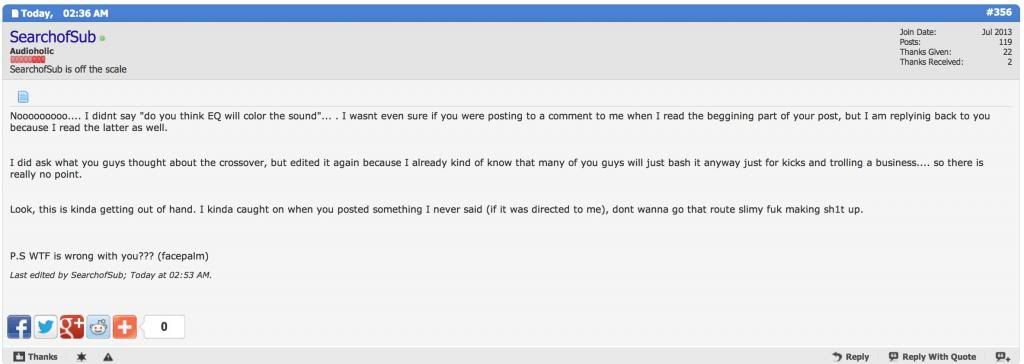Image resolution: width=1024 pixels, height=364 pixels.
Task: Click the Thanks Given count
Action: (x=1008, y=52)
